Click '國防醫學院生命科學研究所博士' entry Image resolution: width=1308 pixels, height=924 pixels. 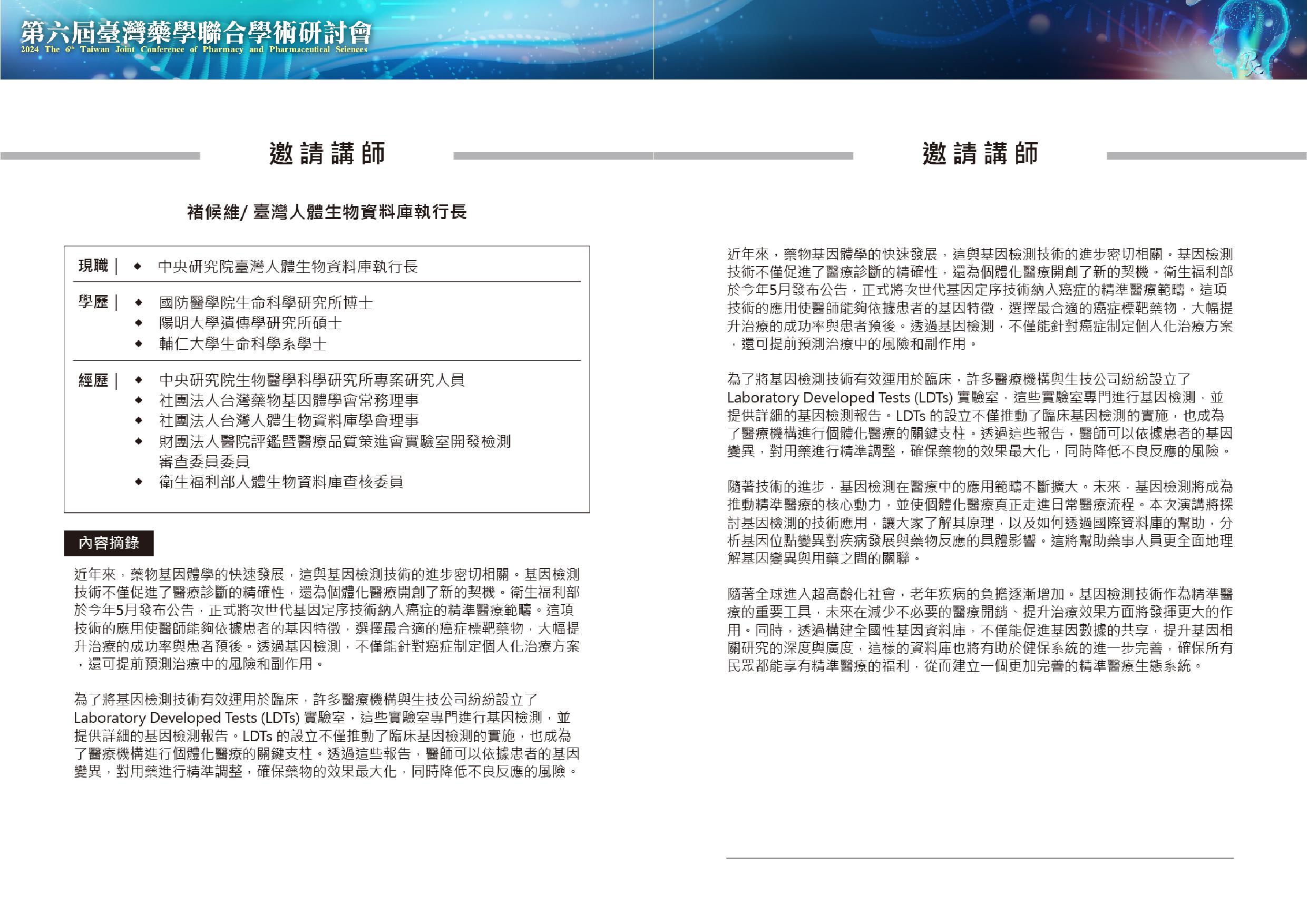click(x=266, y=303)
